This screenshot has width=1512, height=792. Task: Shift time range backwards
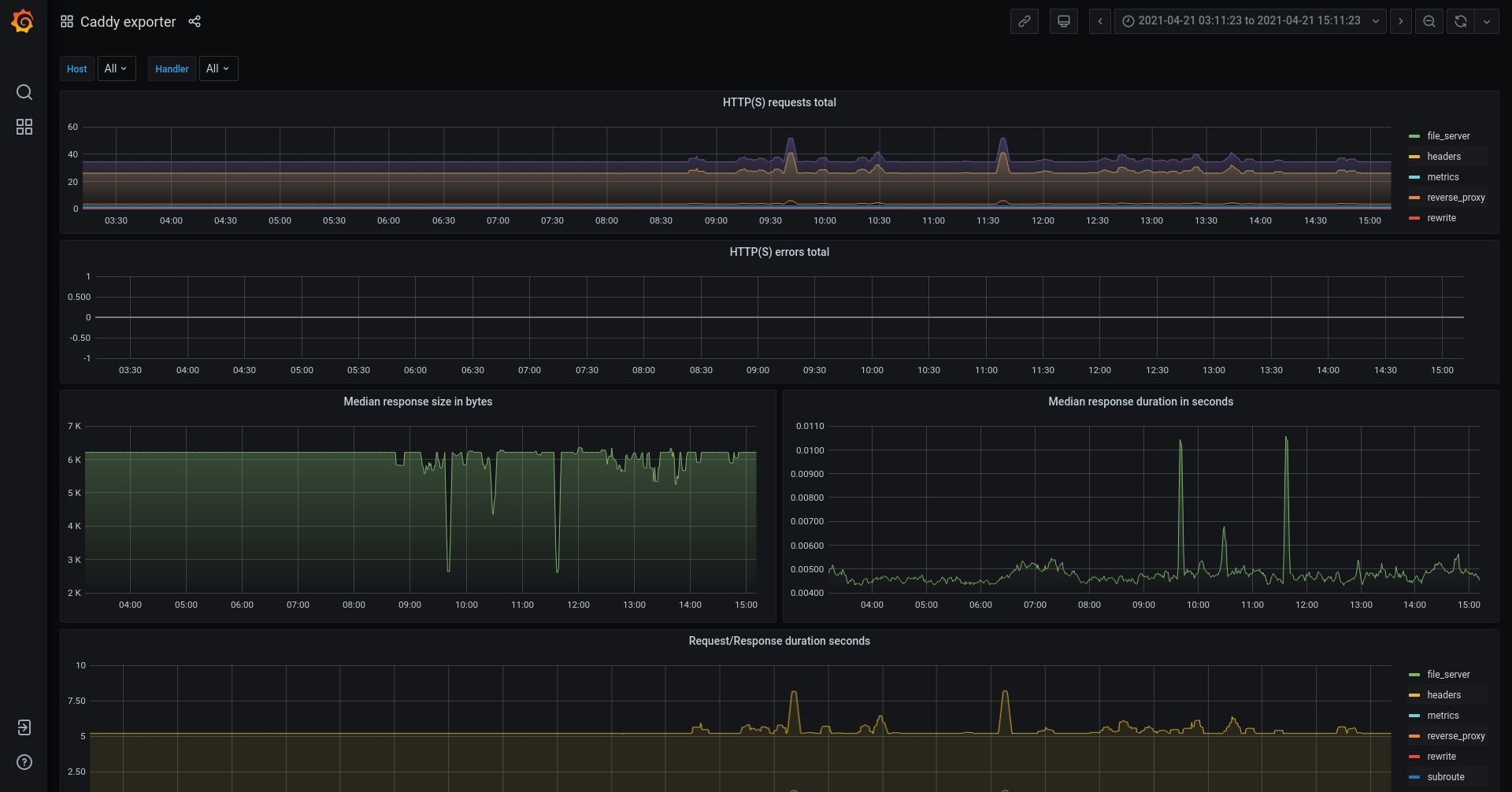pos(1100,21)
